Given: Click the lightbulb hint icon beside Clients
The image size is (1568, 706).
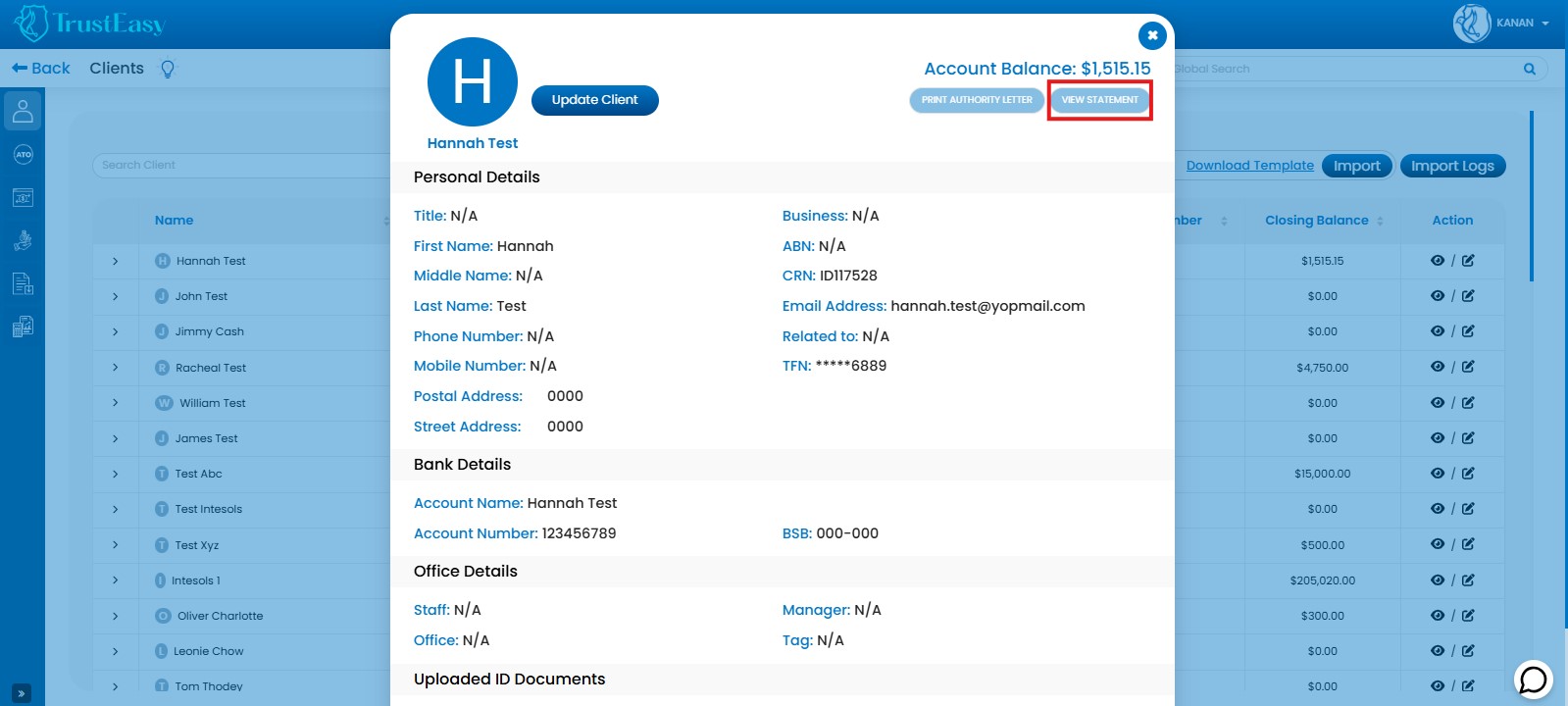Looking at the screenshot, I should [168, 69].
